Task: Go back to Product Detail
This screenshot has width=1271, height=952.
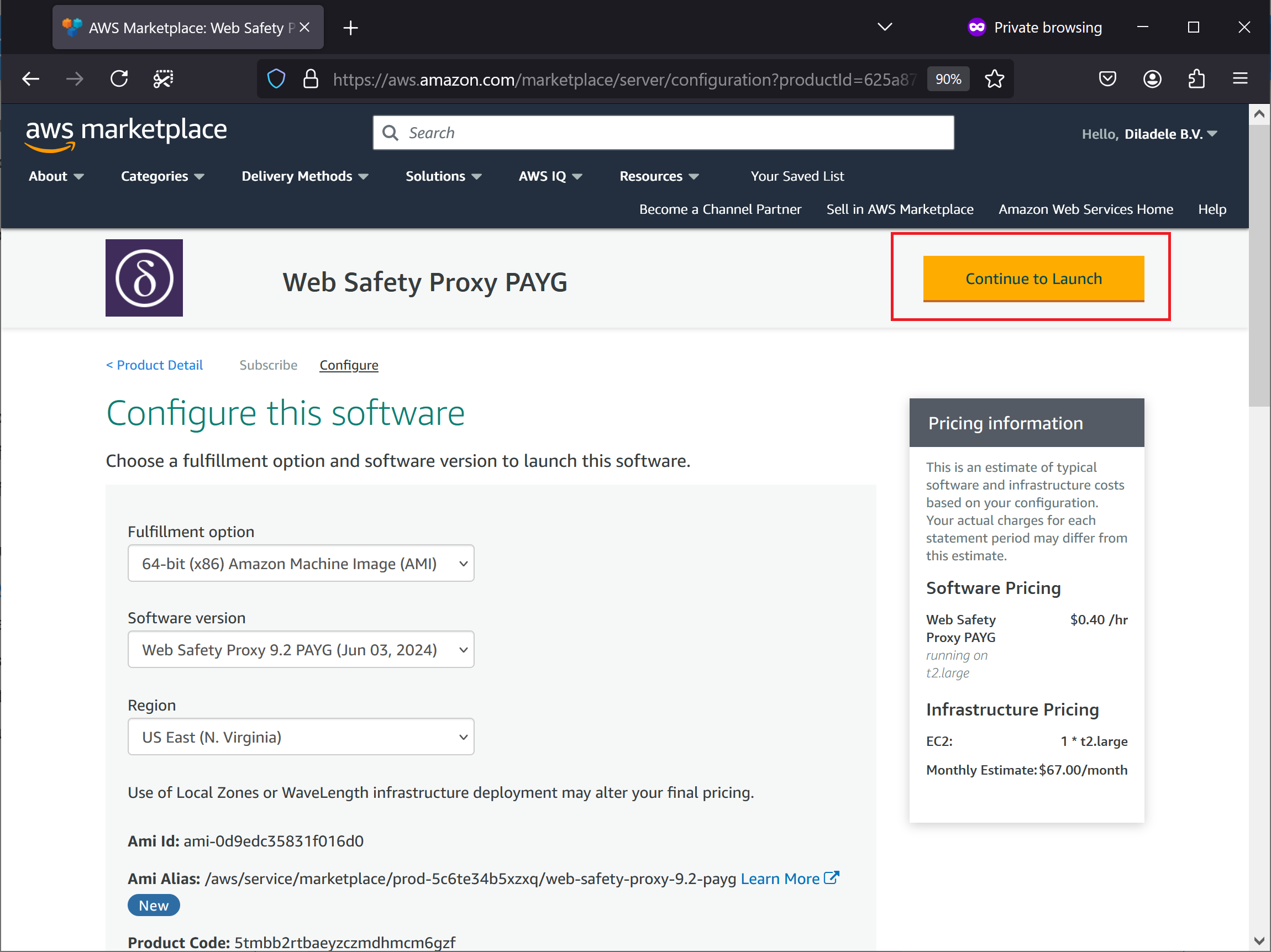Action: pyautogui.click(x=155, y=365)
